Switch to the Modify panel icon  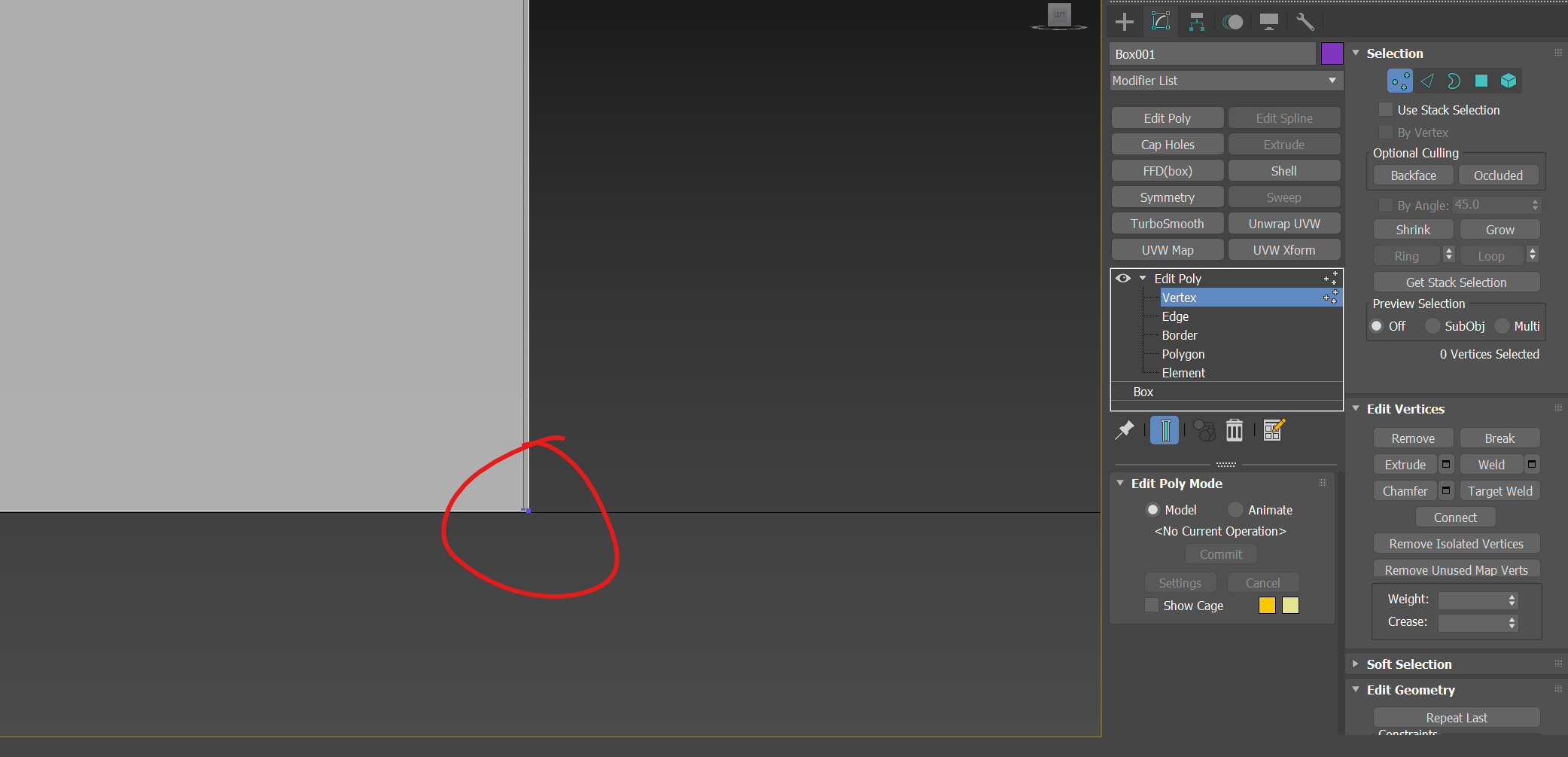(x=1161, y=22)
